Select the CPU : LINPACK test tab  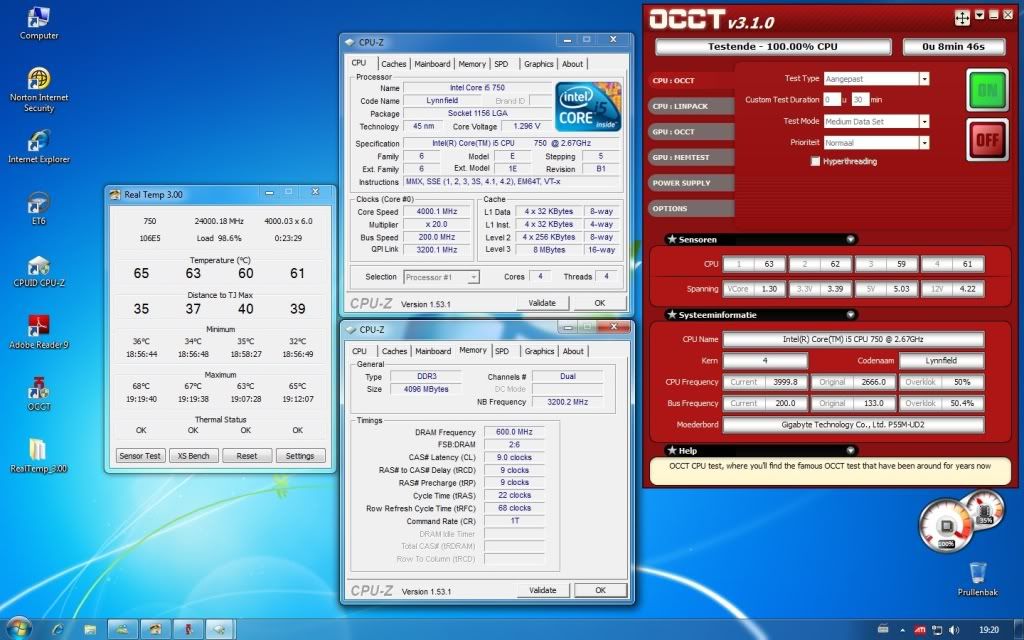tap(690, 106)
